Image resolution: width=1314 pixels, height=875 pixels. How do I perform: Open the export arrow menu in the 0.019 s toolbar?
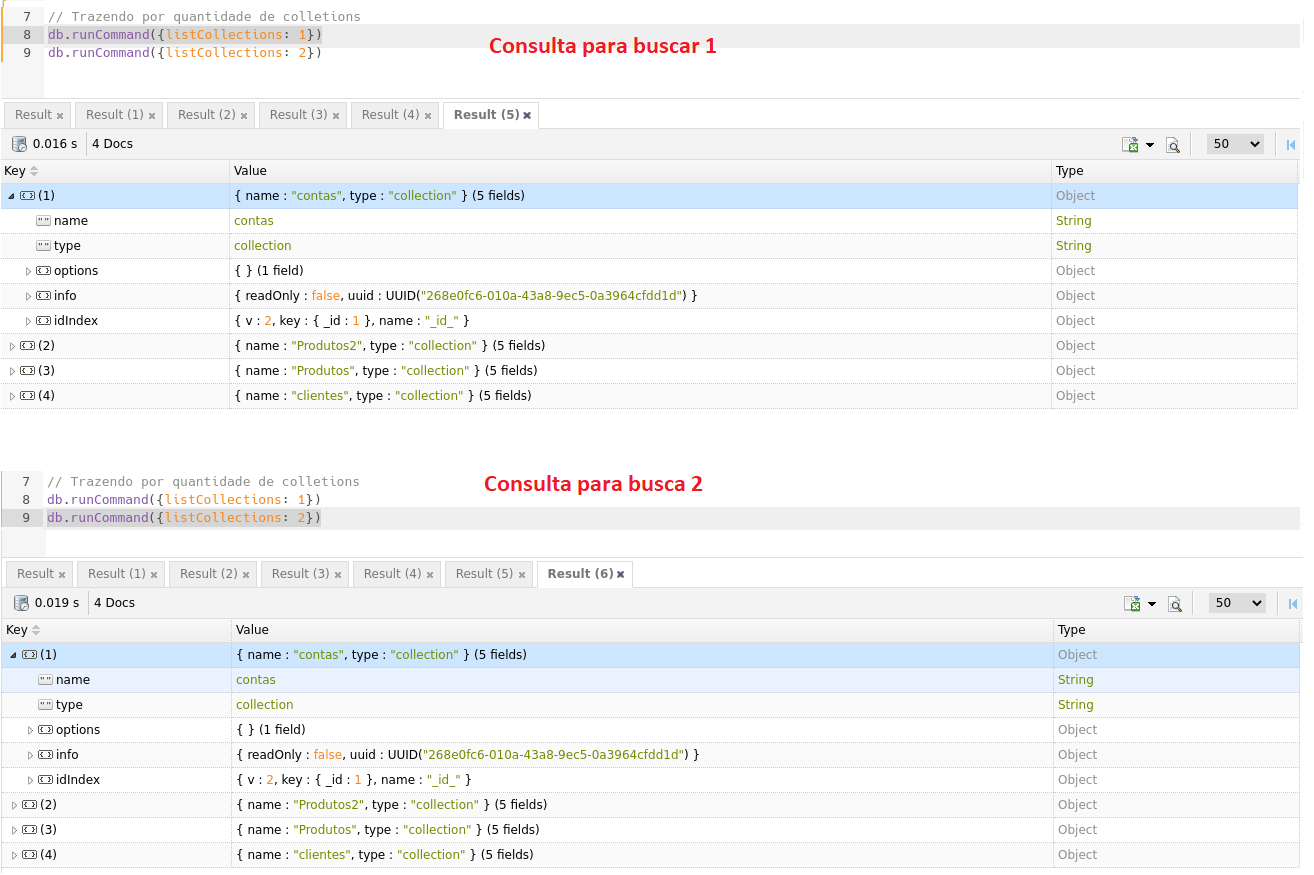tap(1152, 604)
